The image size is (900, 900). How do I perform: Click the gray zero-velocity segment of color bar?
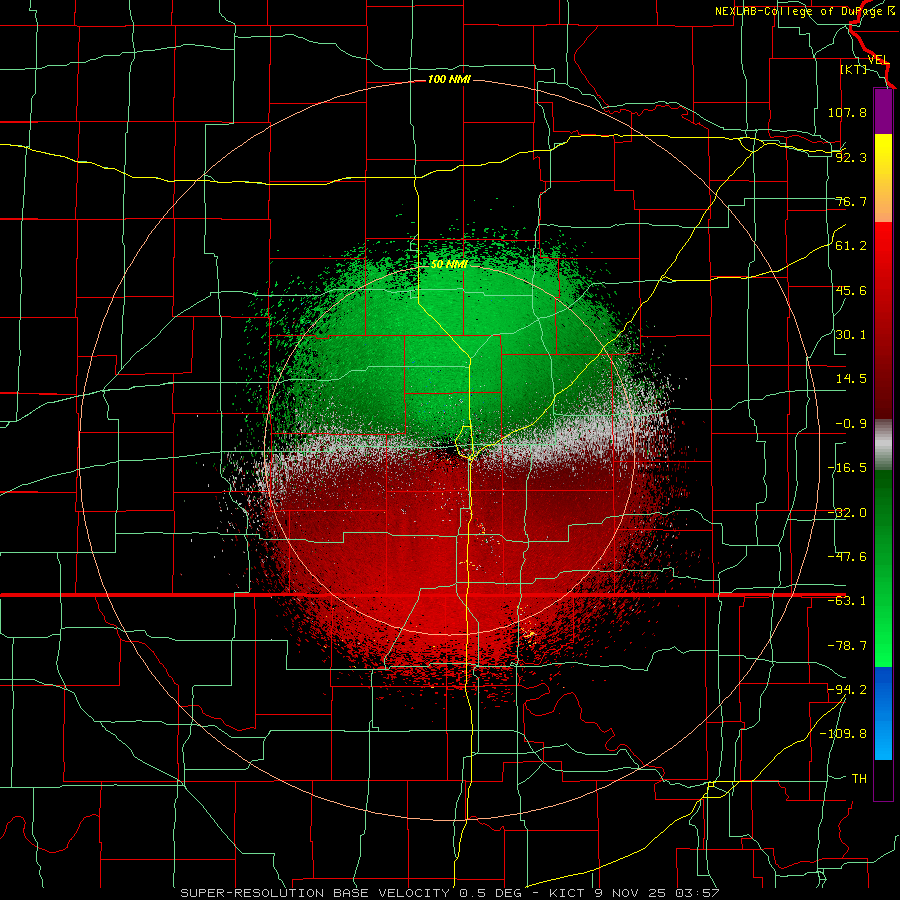click(x=883, y=445)
